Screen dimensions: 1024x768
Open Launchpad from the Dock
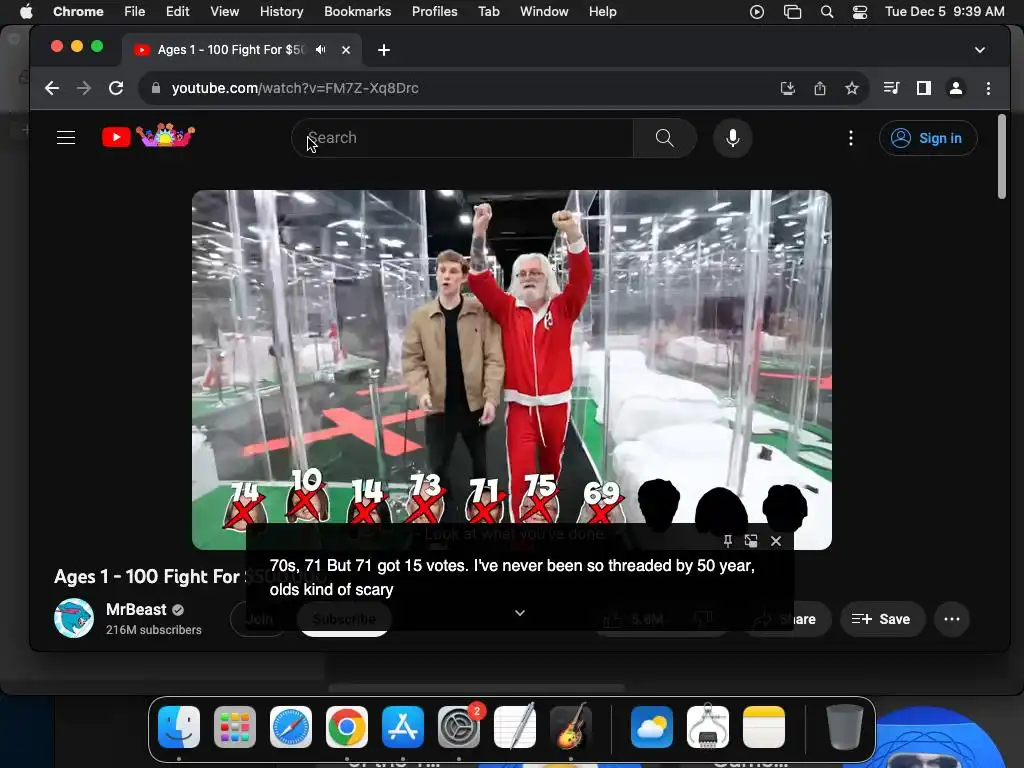coord(235,727)
